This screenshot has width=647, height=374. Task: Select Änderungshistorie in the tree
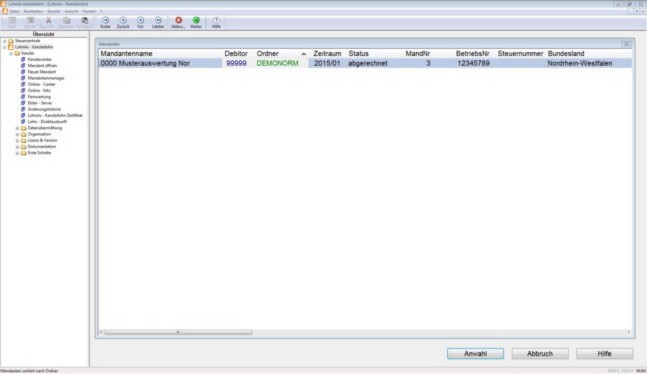pos(44,109)
